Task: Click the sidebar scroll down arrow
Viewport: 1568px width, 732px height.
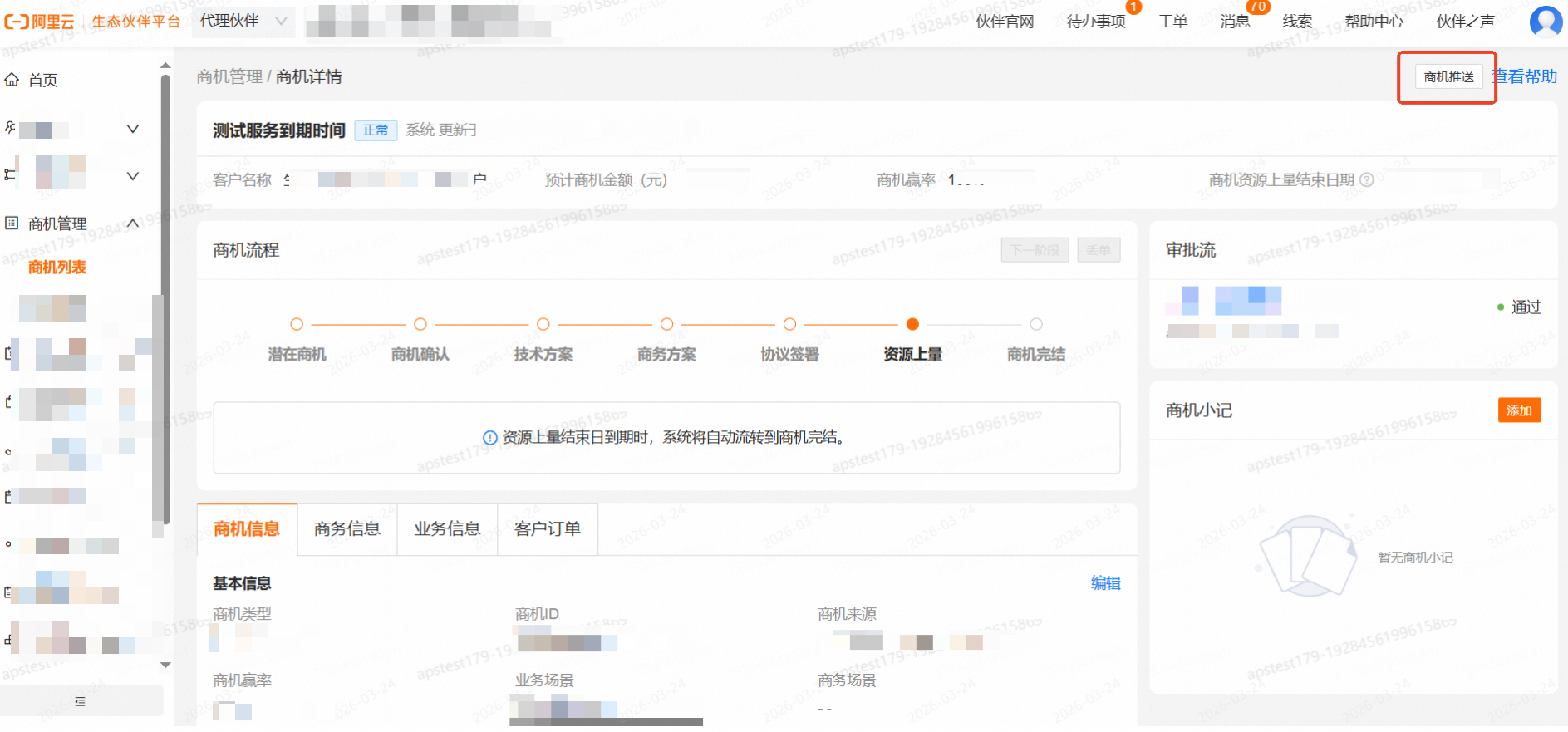Action: tap(165, 665)
